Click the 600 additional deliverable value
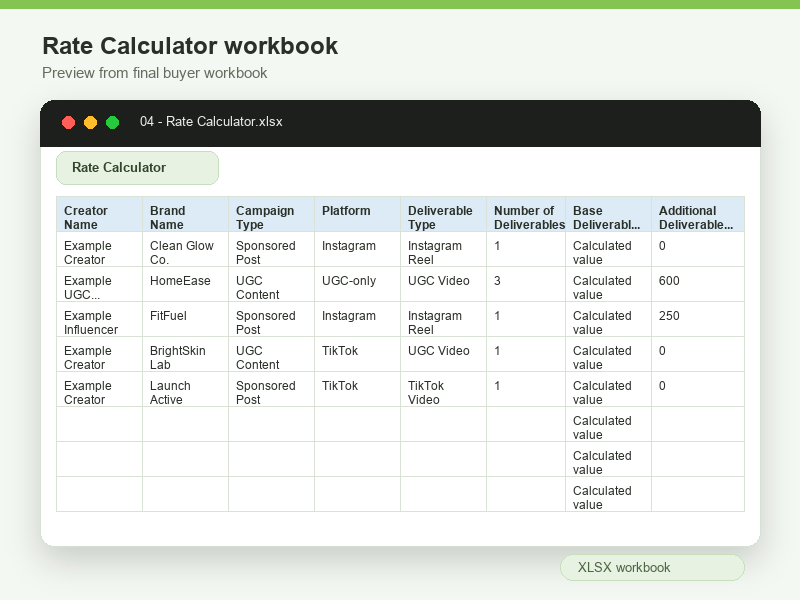 click(698, 284)
